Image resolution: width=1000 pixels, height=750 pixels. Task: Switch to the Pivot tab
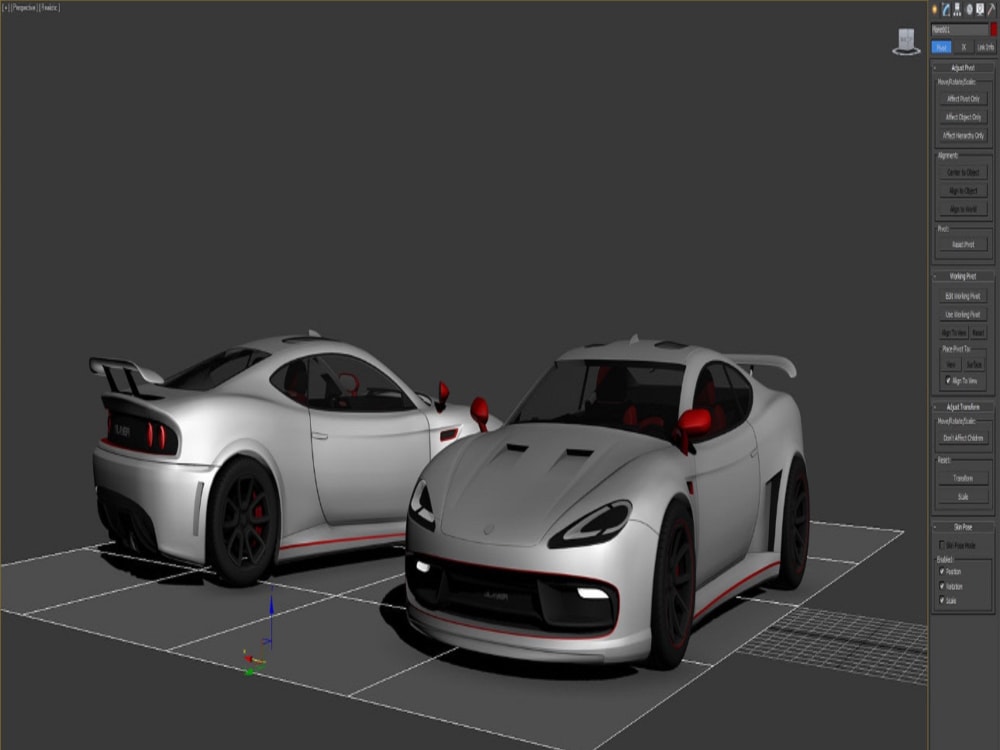pos(941,47)
